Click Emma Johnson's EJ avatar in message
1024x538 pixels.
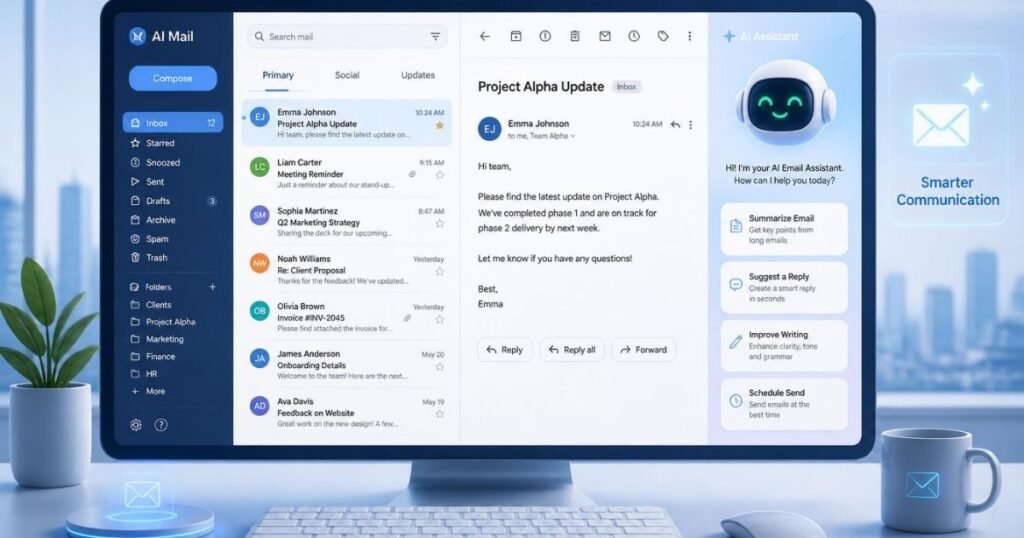tap(489, 129)
